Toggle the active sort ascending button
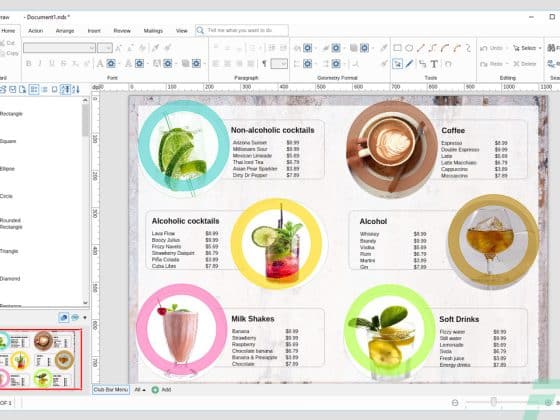Screen dimensions: 560x420 [x=65, y=89]
